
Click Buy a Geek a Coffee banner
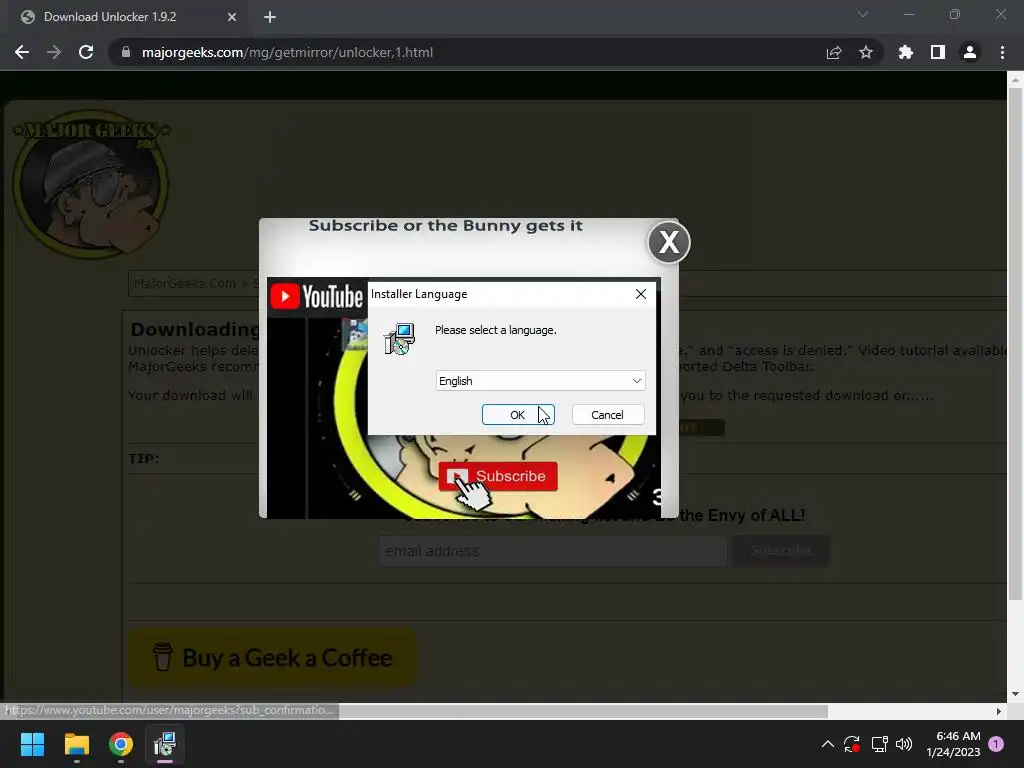pos(272,658)
